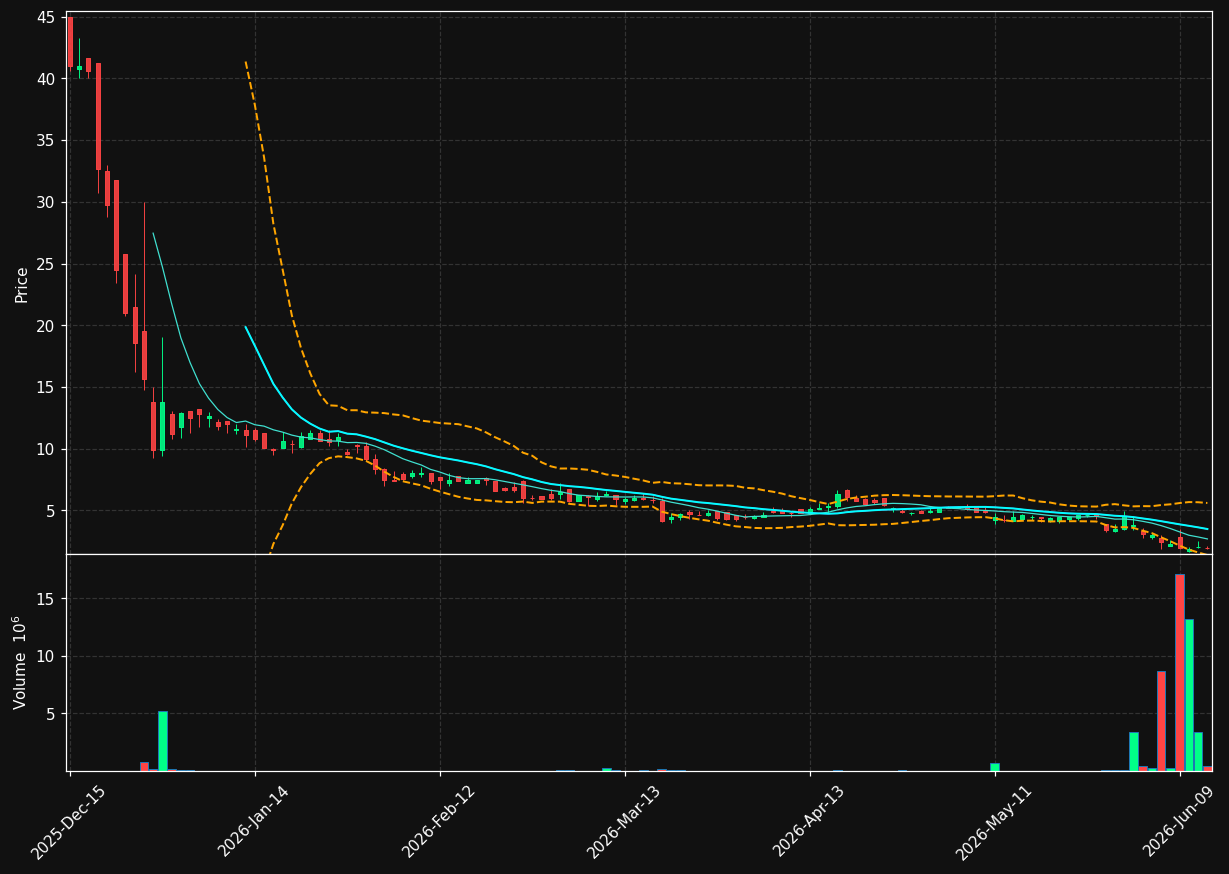Click the 2025-Dec-15 date label
Viewport: 1229px width, 874px height.
click(x=68, y=822)
